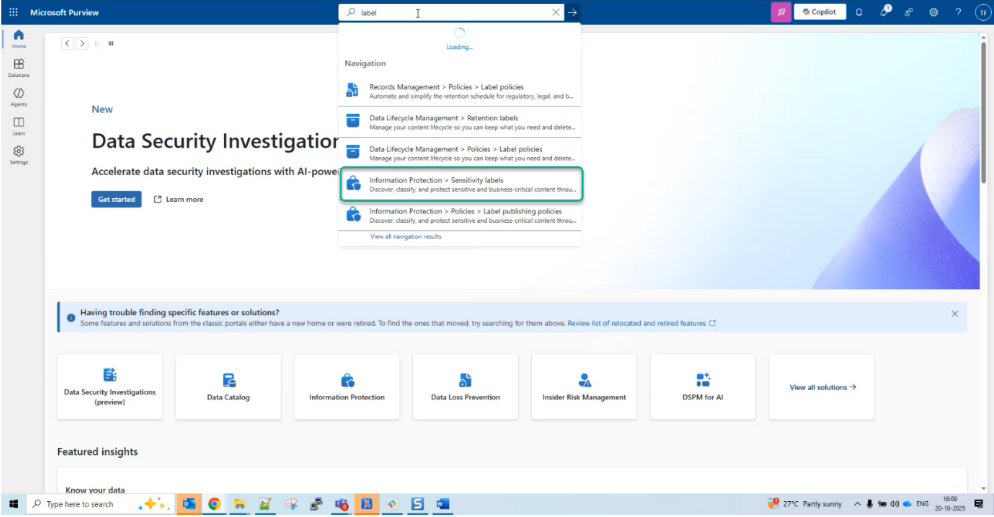Open the app launcher waffle icon
This screenshot has width=994, height=517.
click(x=13, y=12)
